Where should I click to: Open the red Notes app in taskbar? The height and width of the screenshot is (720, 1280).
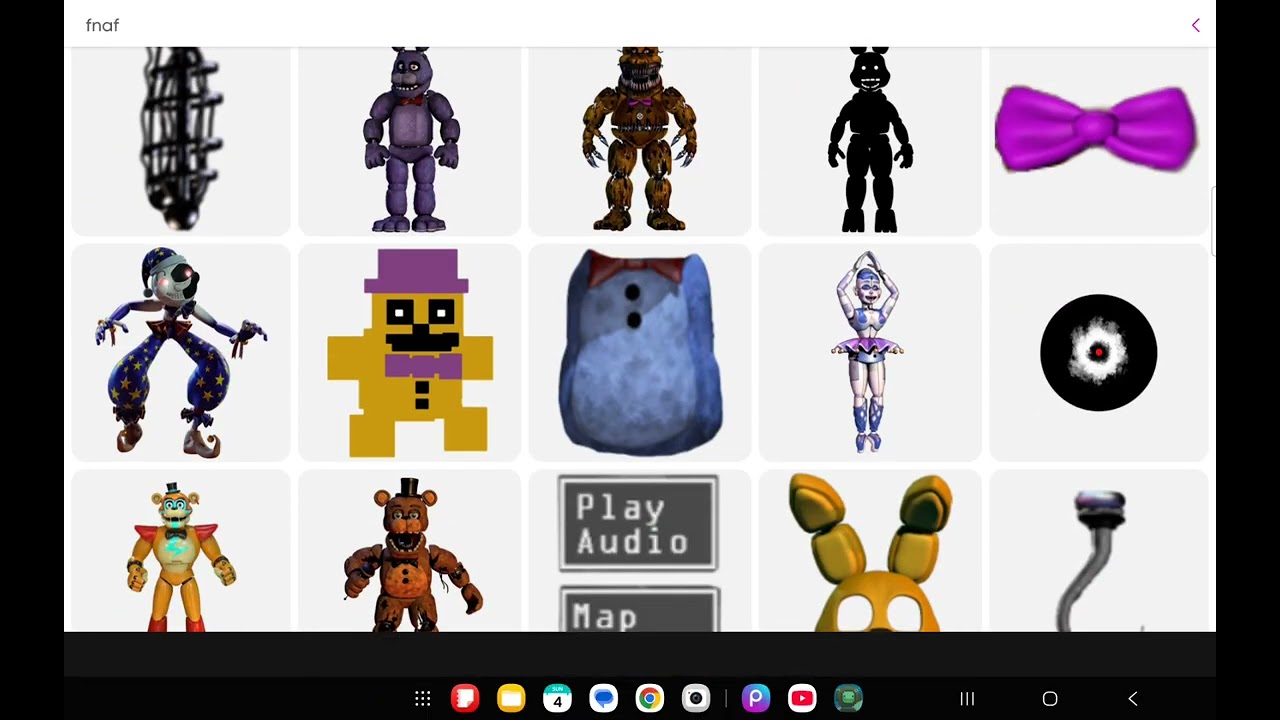click(464, 698)
